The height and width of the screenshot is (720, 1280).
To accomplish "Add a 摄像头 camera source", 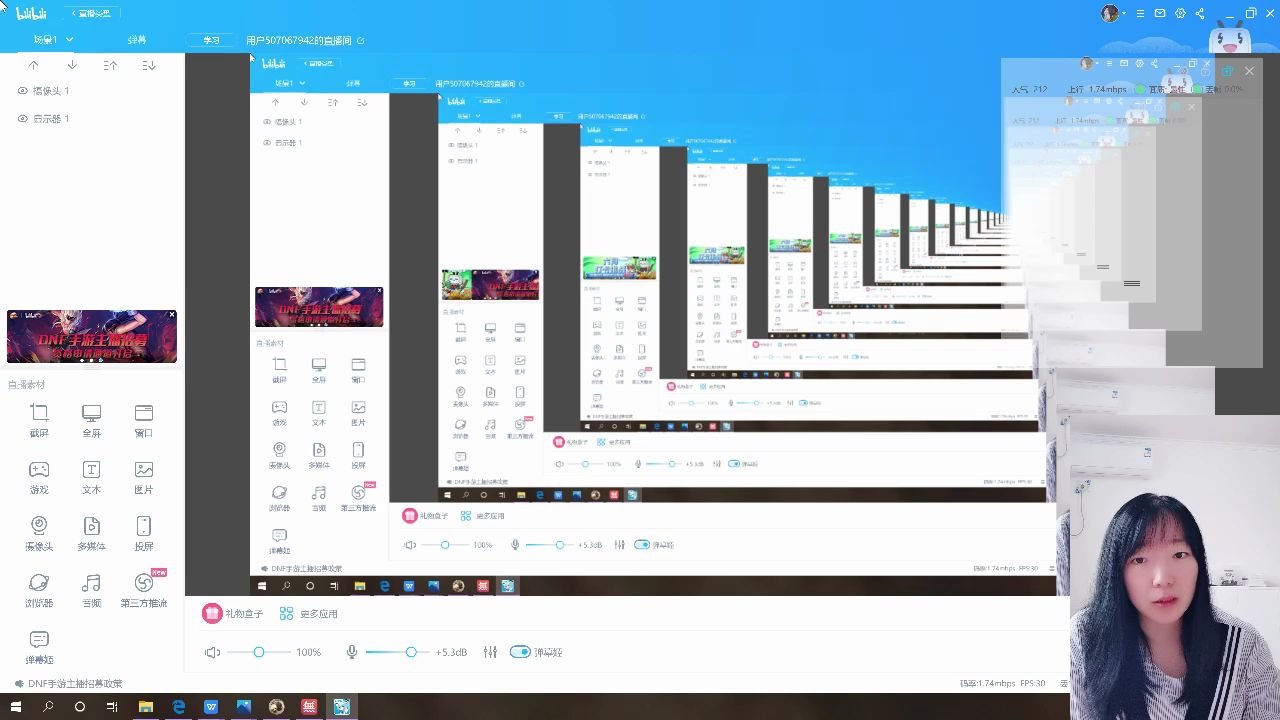I will [x=39, y=534].
